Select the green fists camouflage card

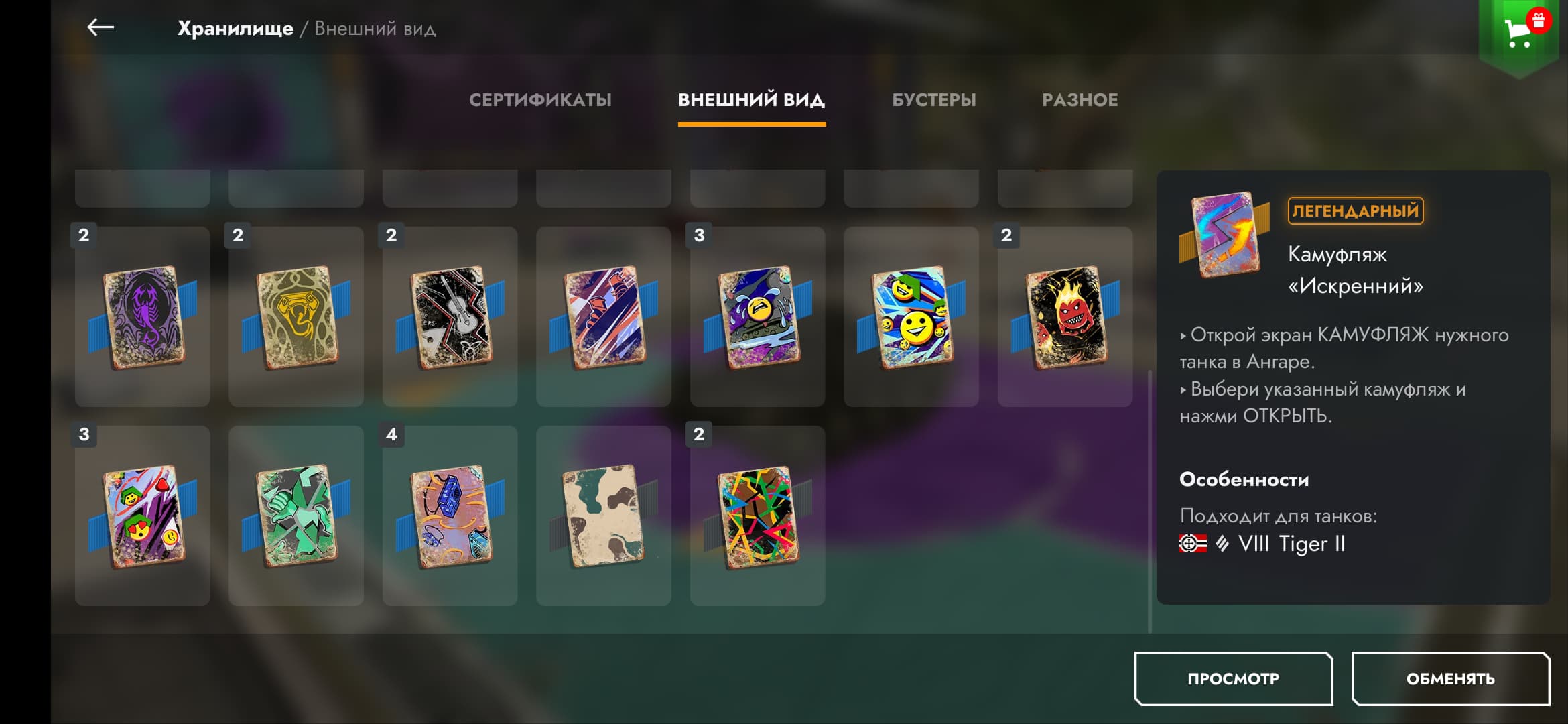296,516
